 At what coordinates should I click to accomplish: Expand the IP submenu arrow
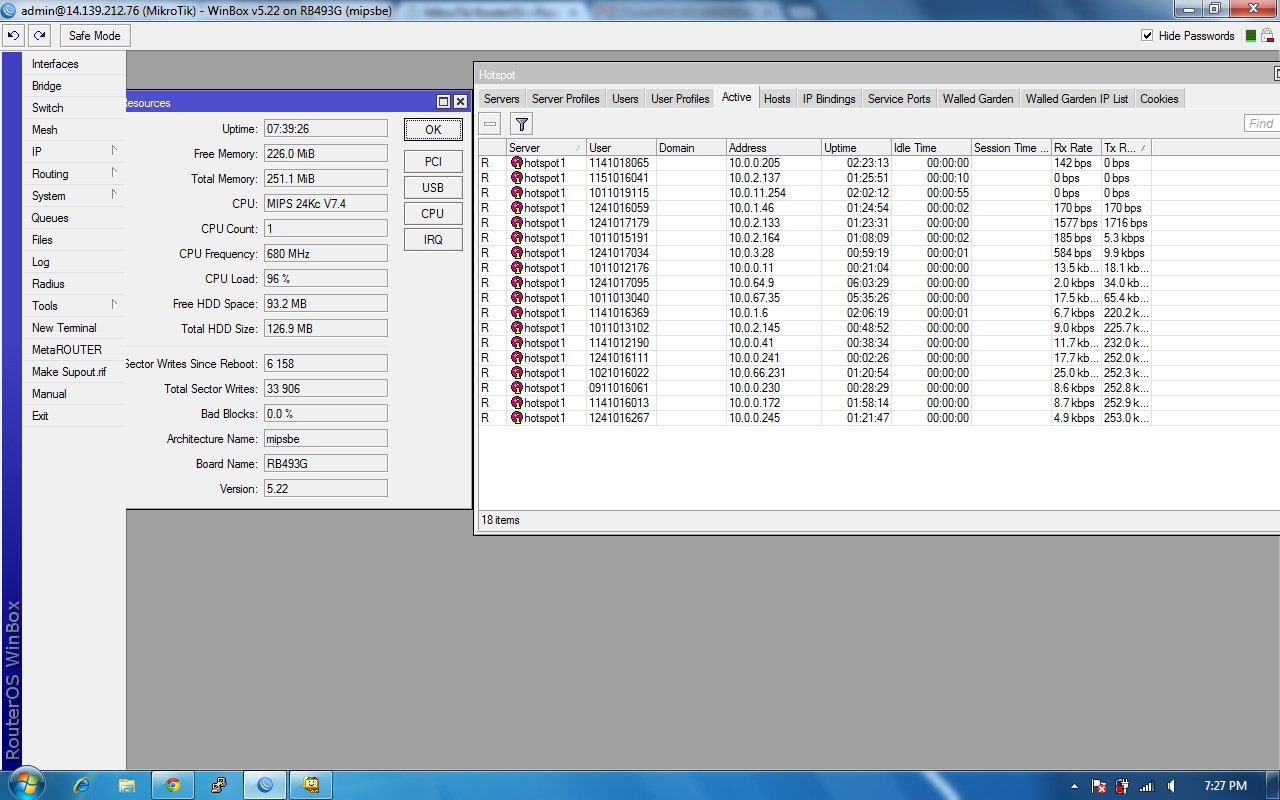click(114, 150)
